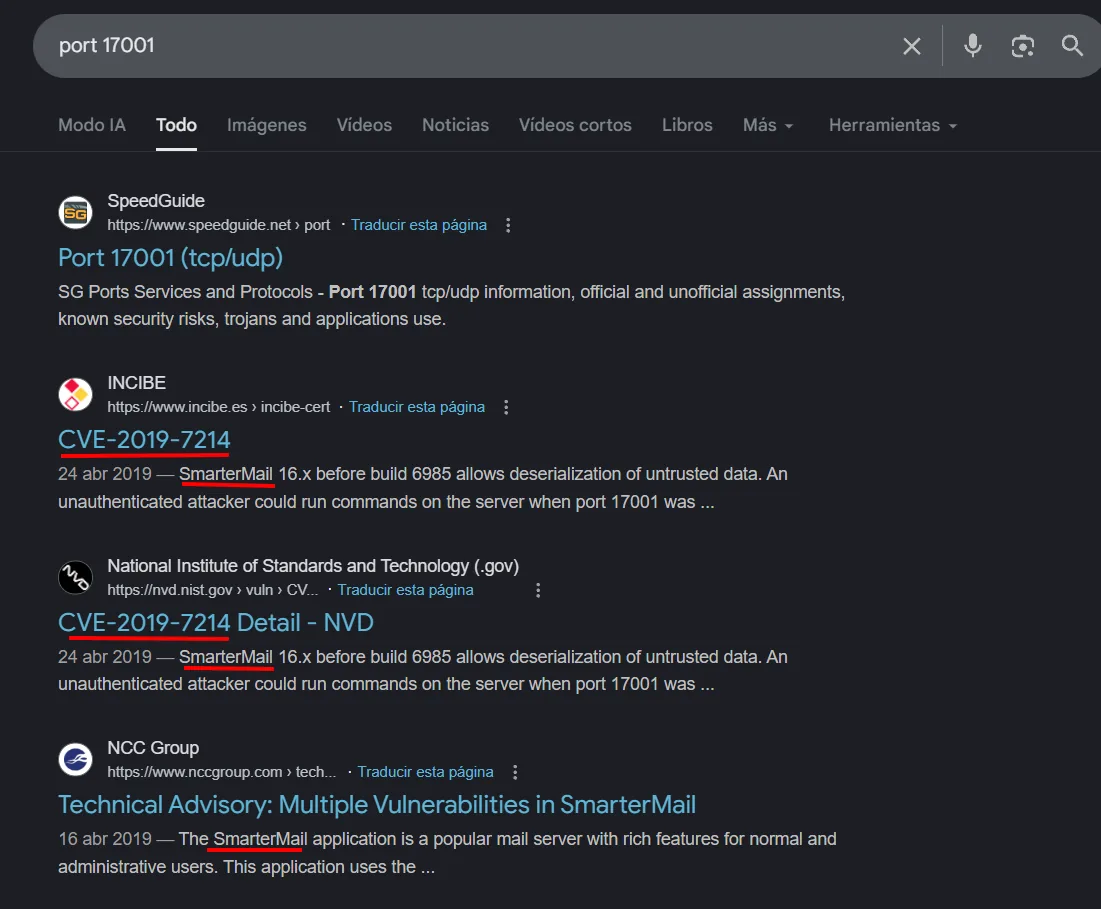Open the NIST site favicon
Viewport: 1101px width, 909px height.
75,578
